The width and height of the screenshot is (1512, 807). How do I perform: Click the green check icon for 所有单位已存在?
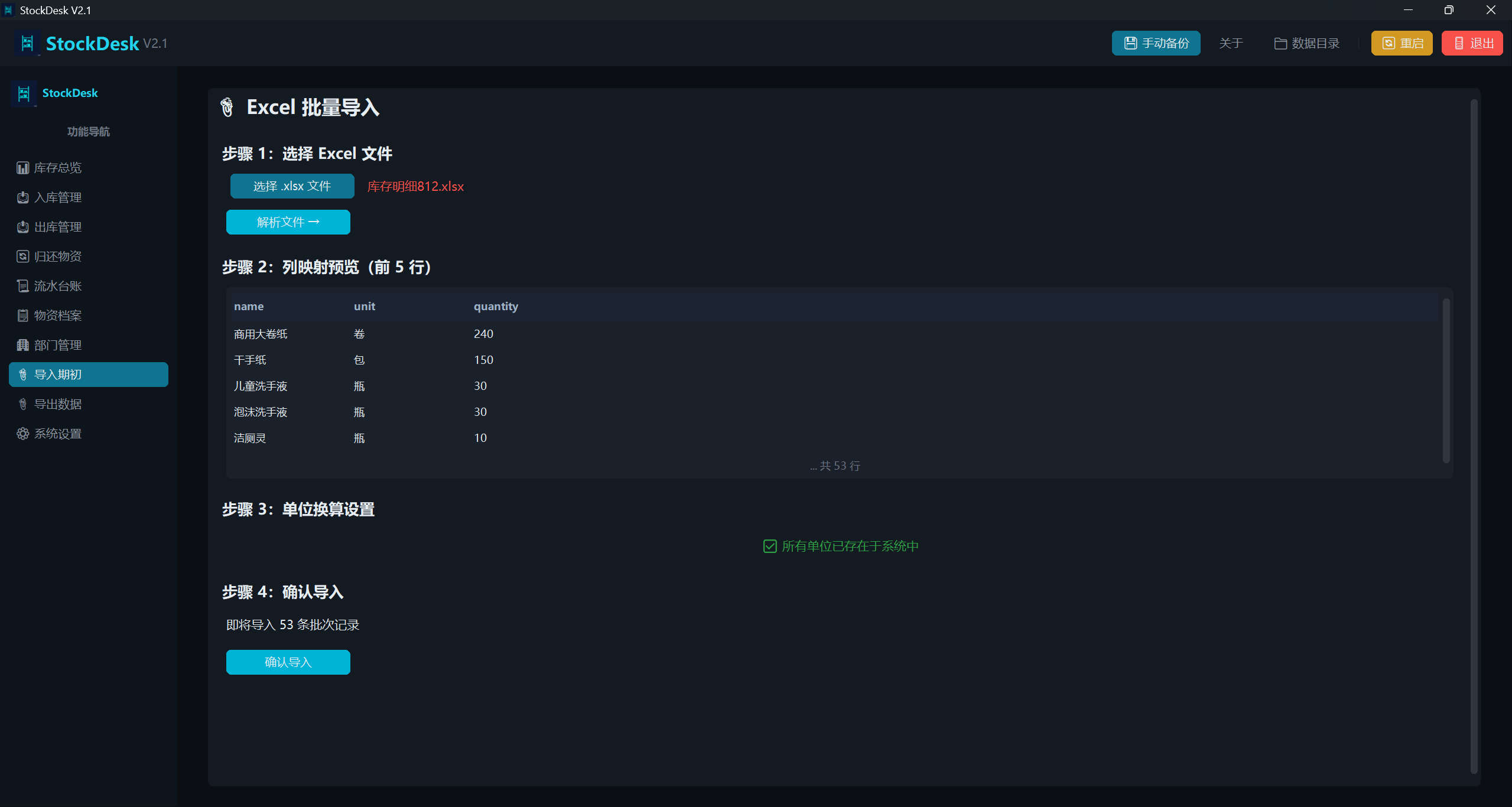click(770, 546)
